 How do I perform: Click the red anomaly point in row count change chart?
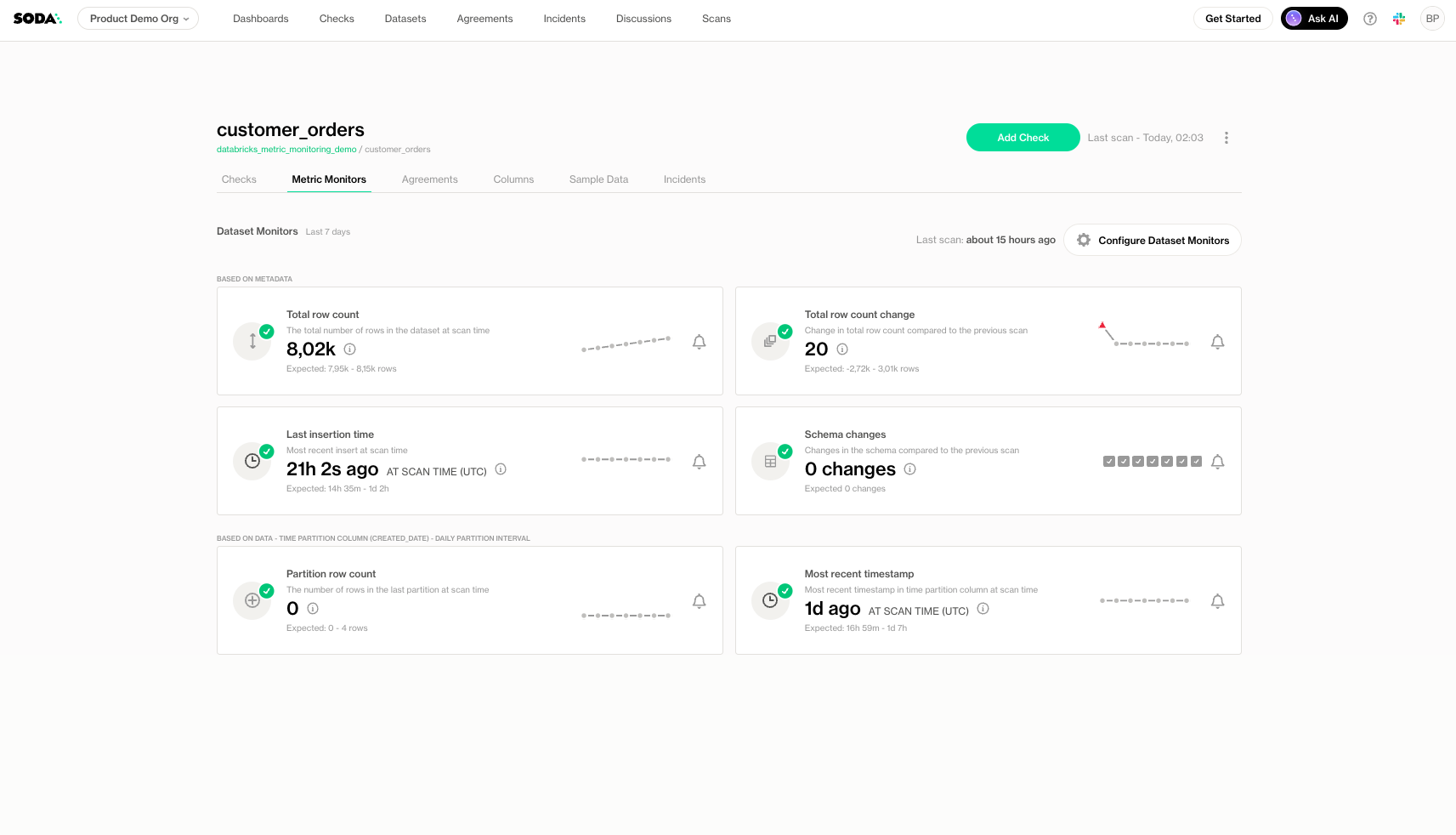click(1102, 325)
